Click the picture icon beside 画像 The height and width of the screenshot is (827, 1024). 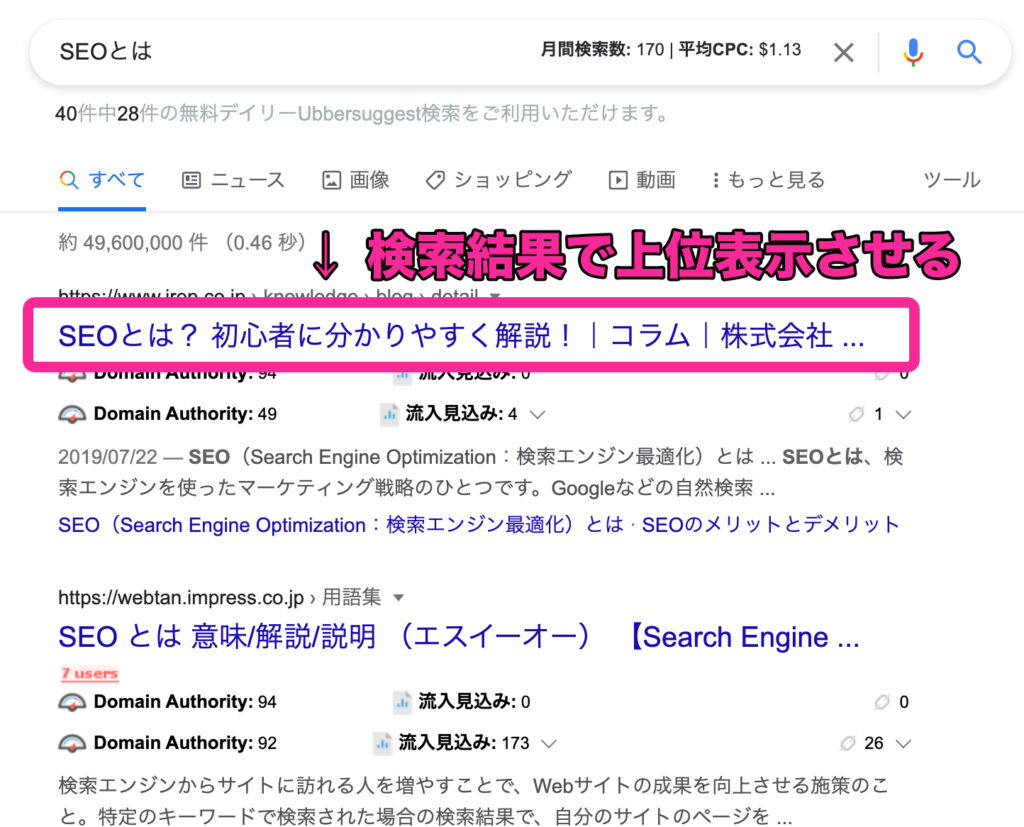pyautogui.click(x=332, y=180)
